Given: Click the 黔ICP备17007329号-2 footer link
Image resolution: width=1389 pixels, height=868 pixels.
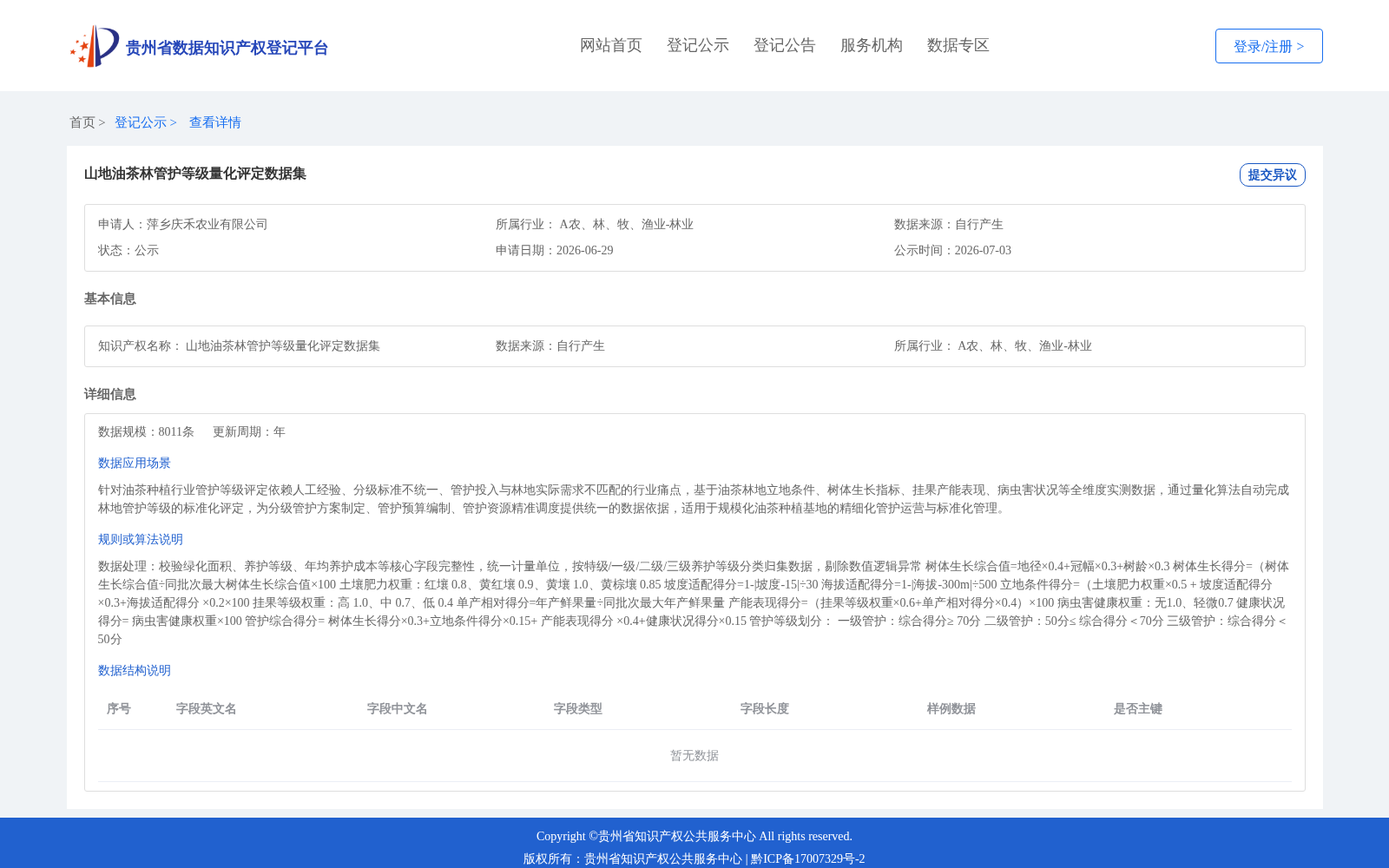Looking at the screenshot, I should click(x=808, y=858).
